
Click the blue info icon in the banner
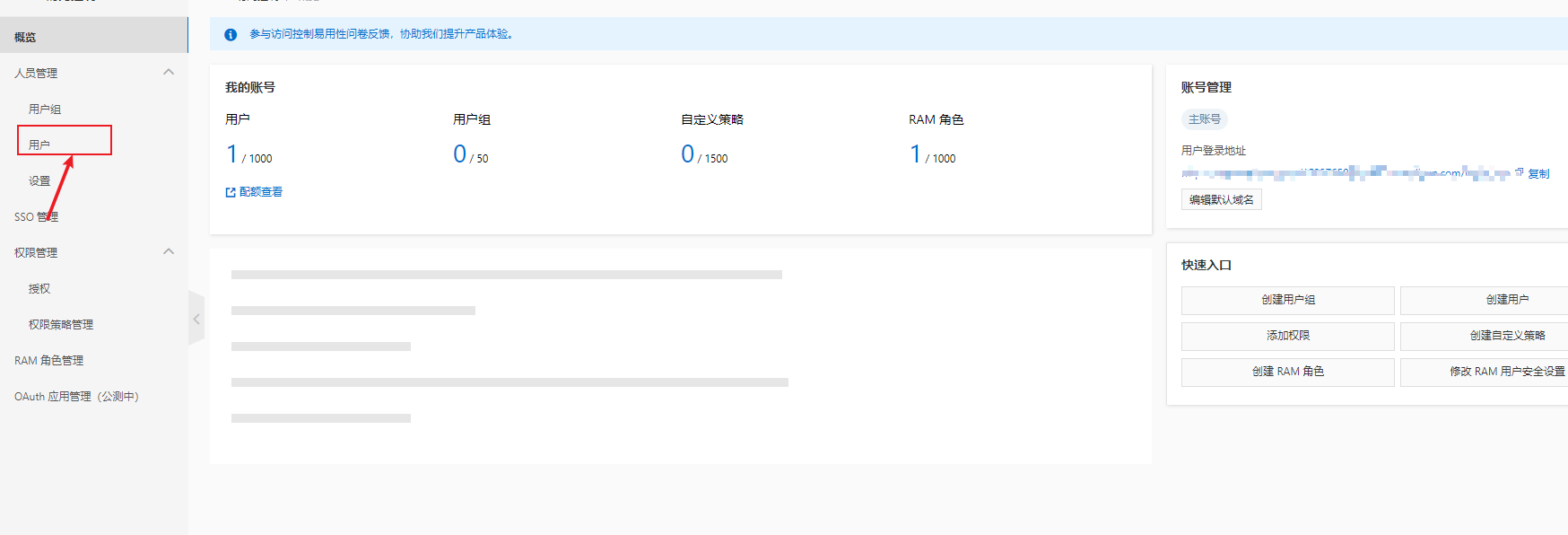click(x=231, y=34)
